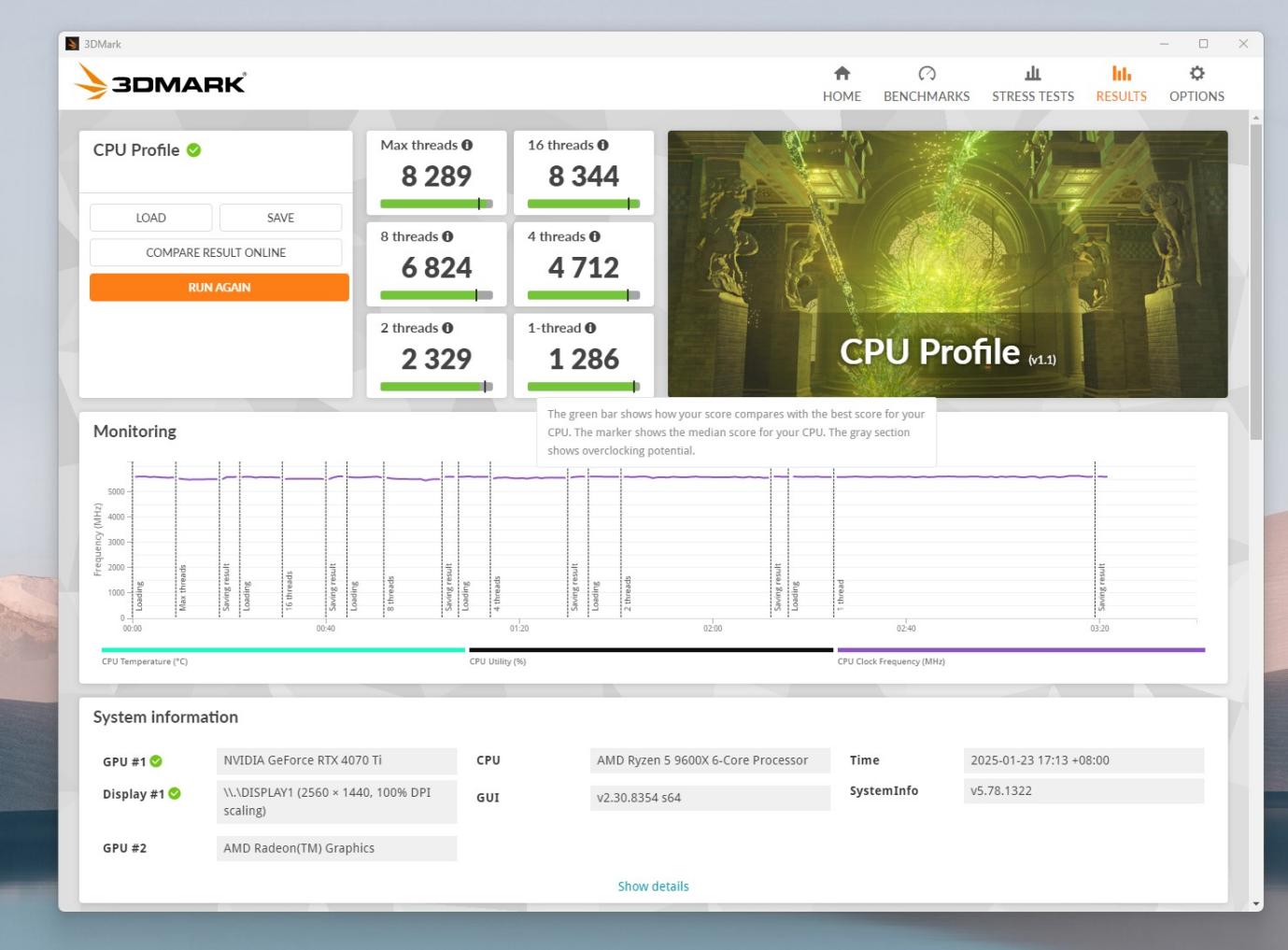Click the Time value 2025-01-23 17:13
The width and height of the screenshot is (1288, 950).
point(1083,760)
